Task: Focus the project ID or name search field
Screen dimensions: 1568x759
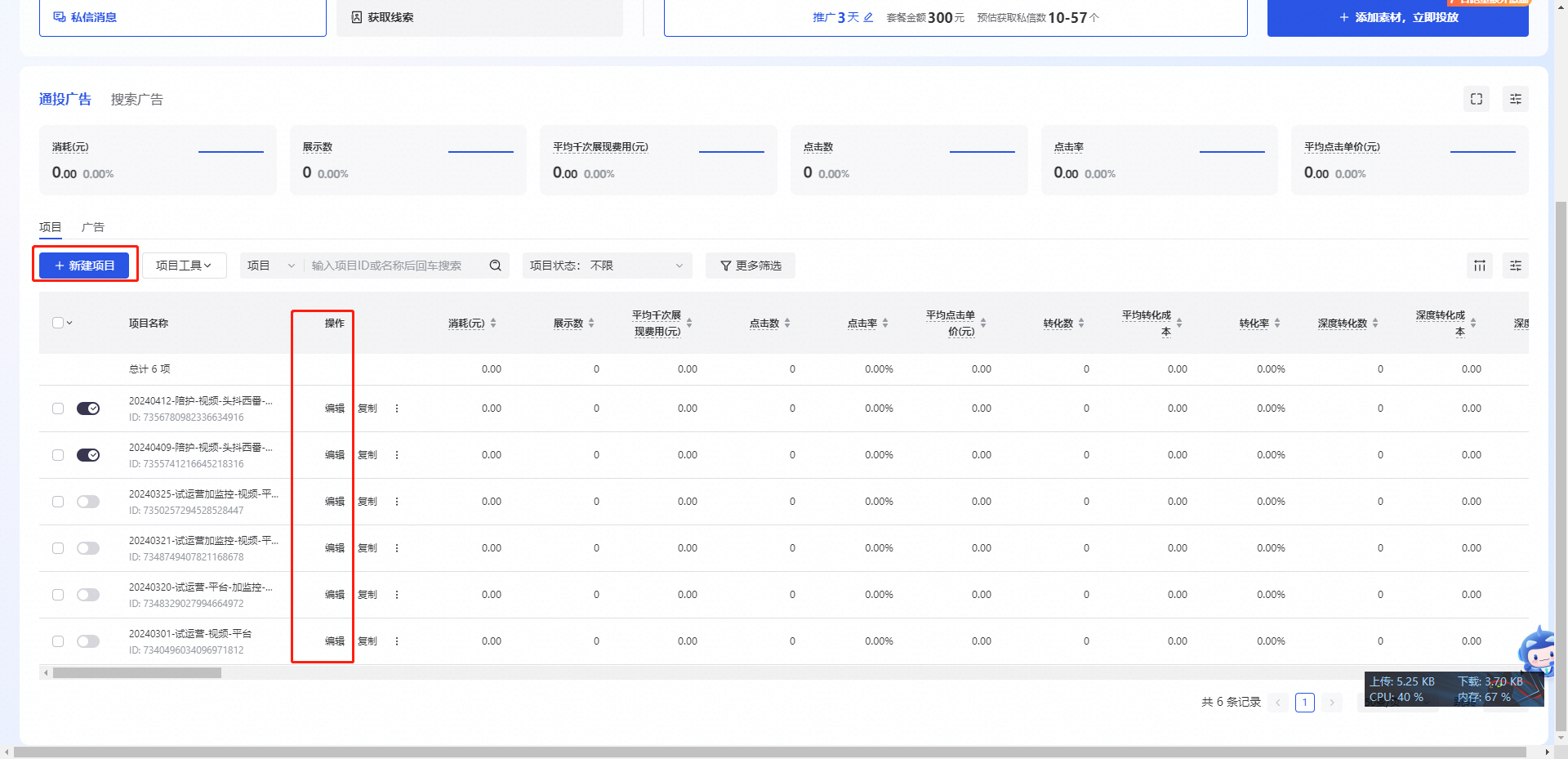Action: click(396, 266)
